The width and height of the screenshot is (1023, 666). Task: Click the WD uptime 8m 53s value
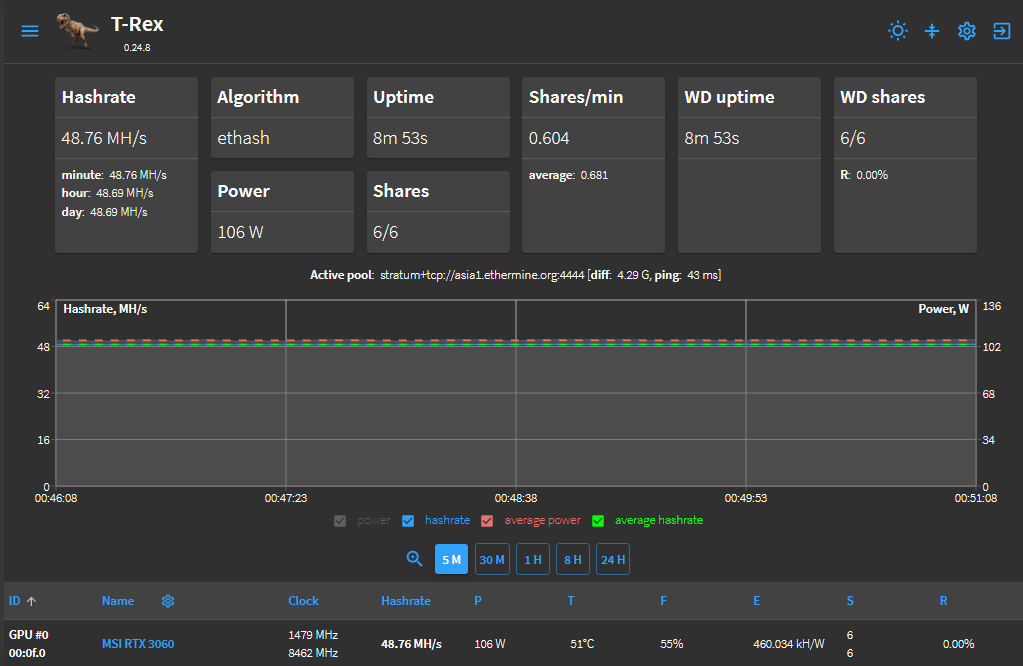pyautogui.click(x=711, y=138)
